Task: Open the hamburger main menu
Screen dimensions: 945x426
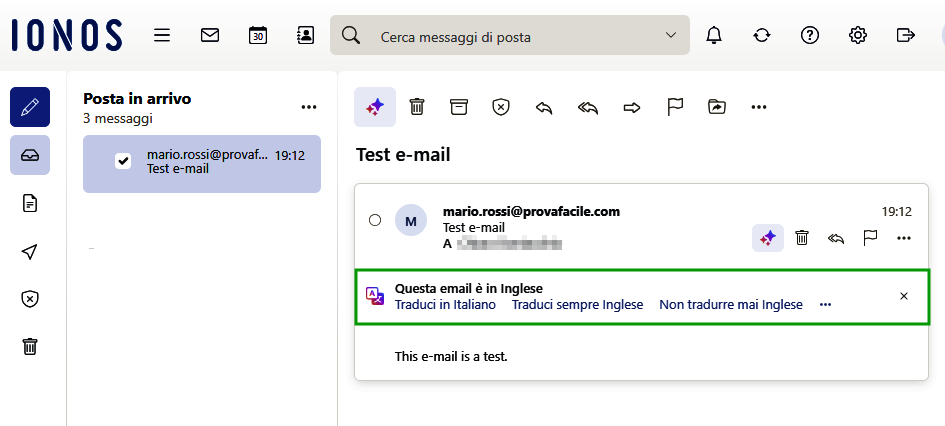Action: [162, 36]
